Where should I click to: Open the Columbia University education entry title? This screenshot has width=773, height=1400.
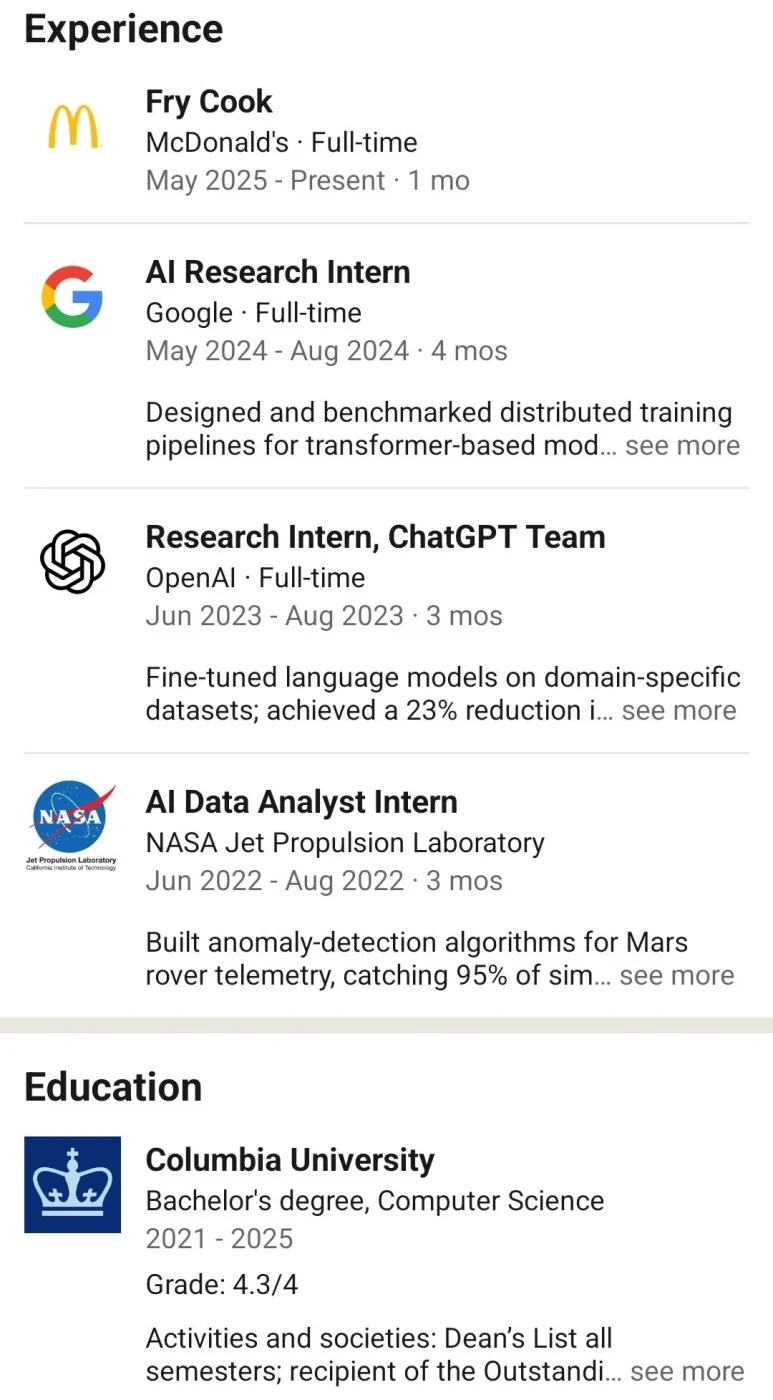(x=290, y=1160)
